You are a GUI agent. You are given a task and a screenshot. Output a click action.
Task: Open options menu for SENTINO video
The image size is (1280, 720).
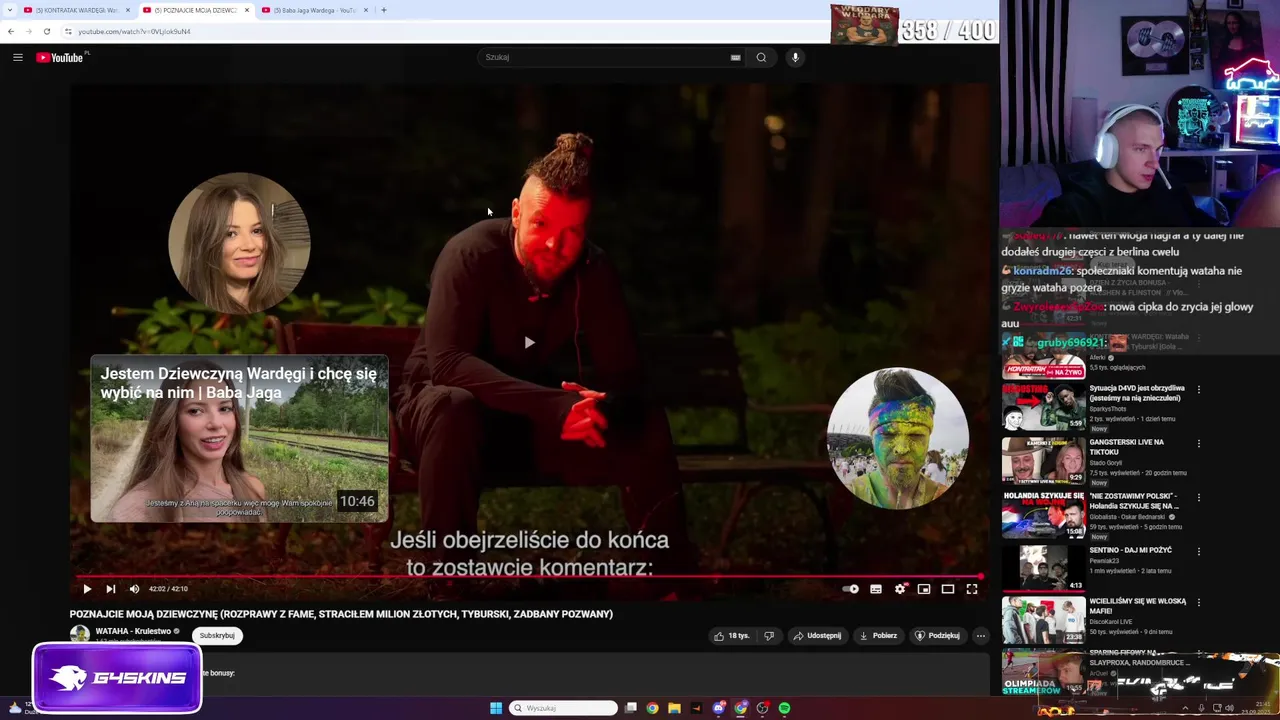(1198, 552)
